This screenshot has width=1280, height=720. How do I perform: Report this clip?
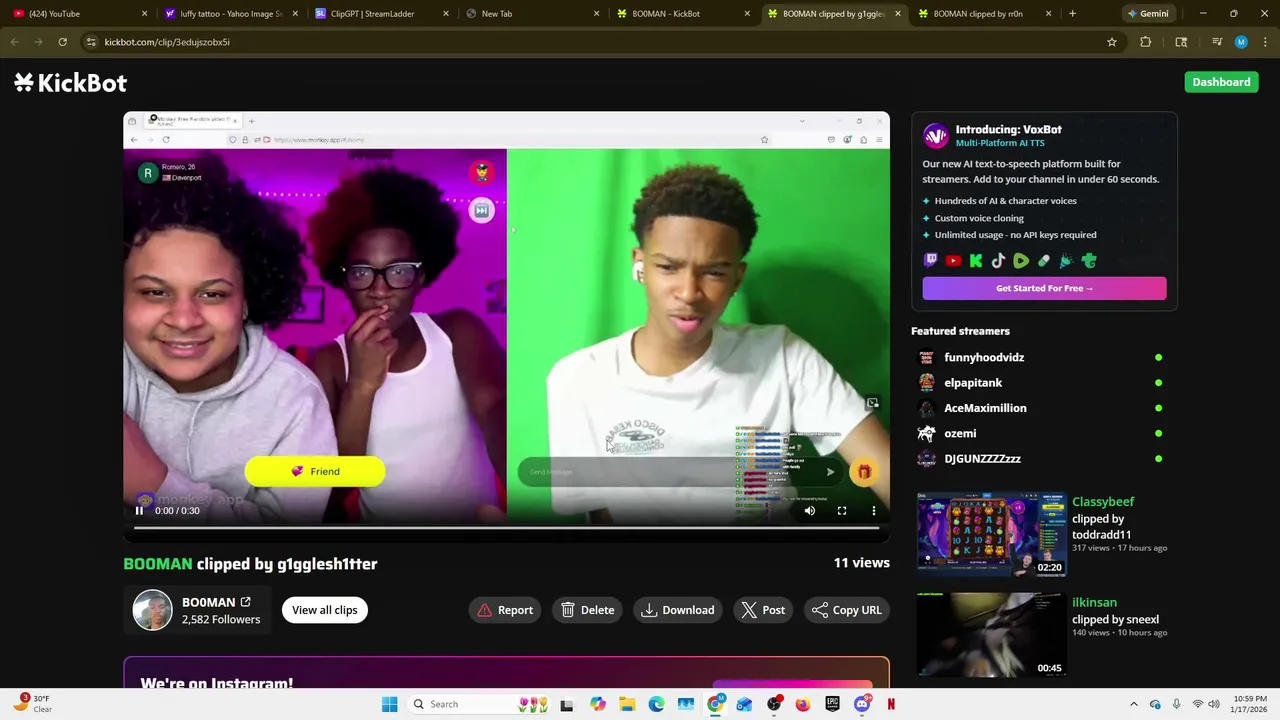click(x=505, y=610)
